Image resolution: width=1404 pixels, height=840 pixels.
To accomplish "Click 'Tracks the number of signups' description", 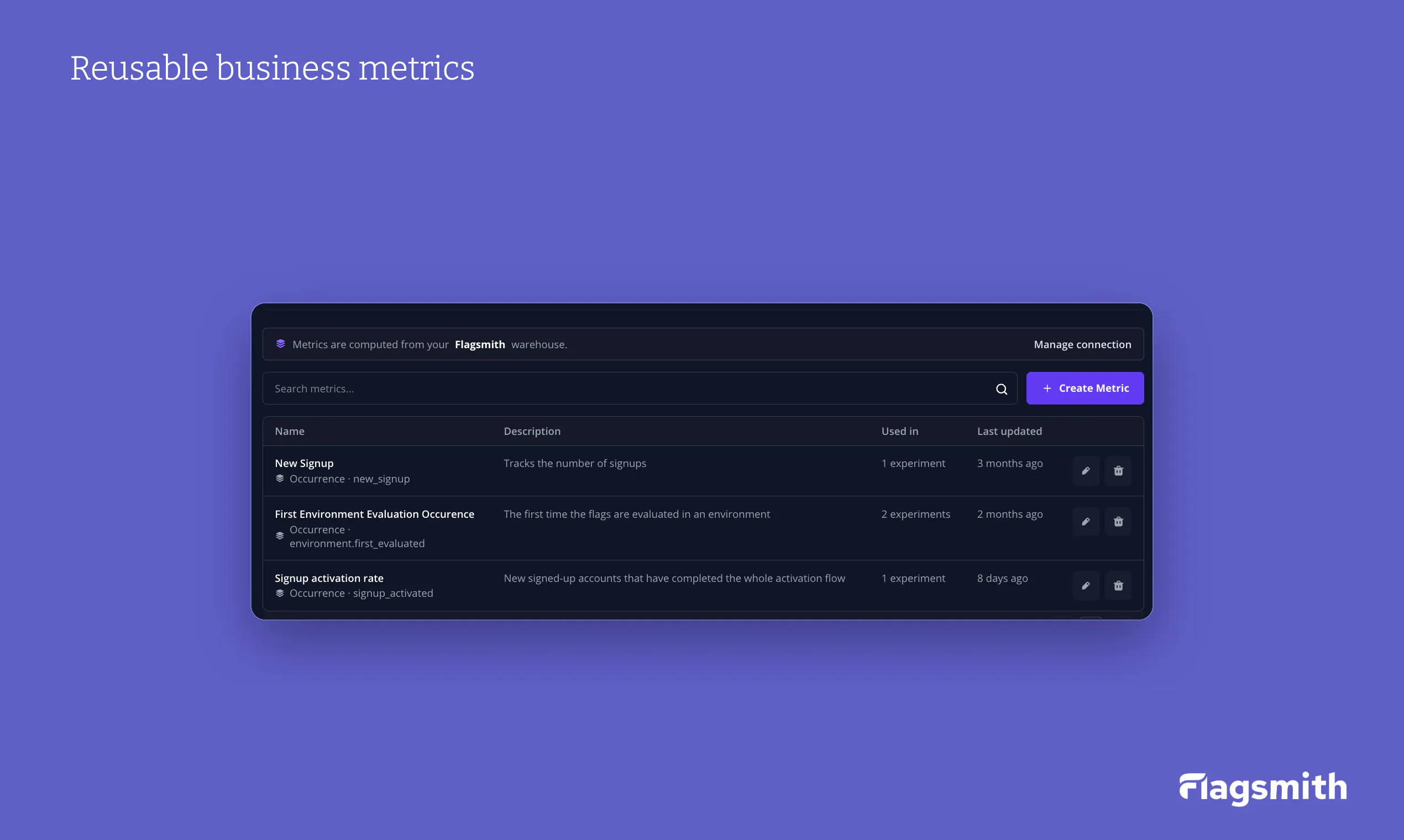I will click(575, 464).
